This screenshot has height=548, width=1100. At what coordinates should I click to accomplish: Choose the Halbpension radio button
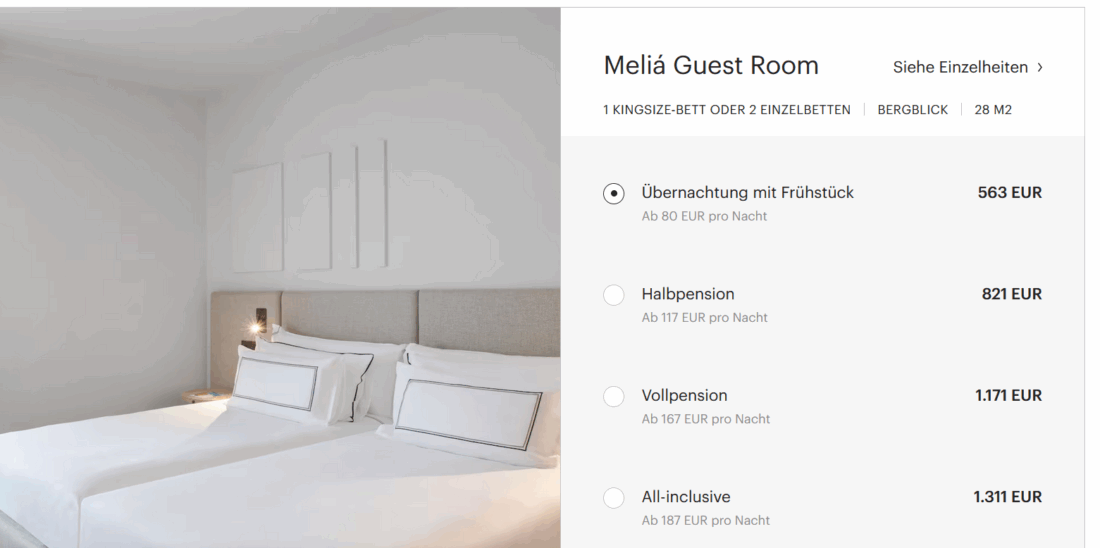[614, 295]
